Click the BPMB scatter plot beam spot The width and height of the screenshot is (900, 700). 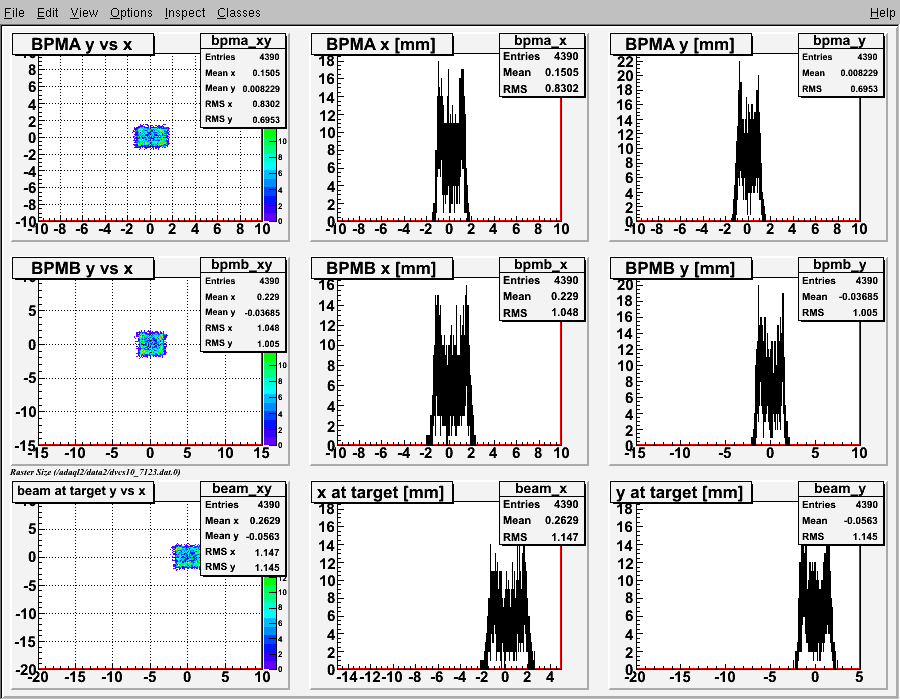(x=151, y=344)
